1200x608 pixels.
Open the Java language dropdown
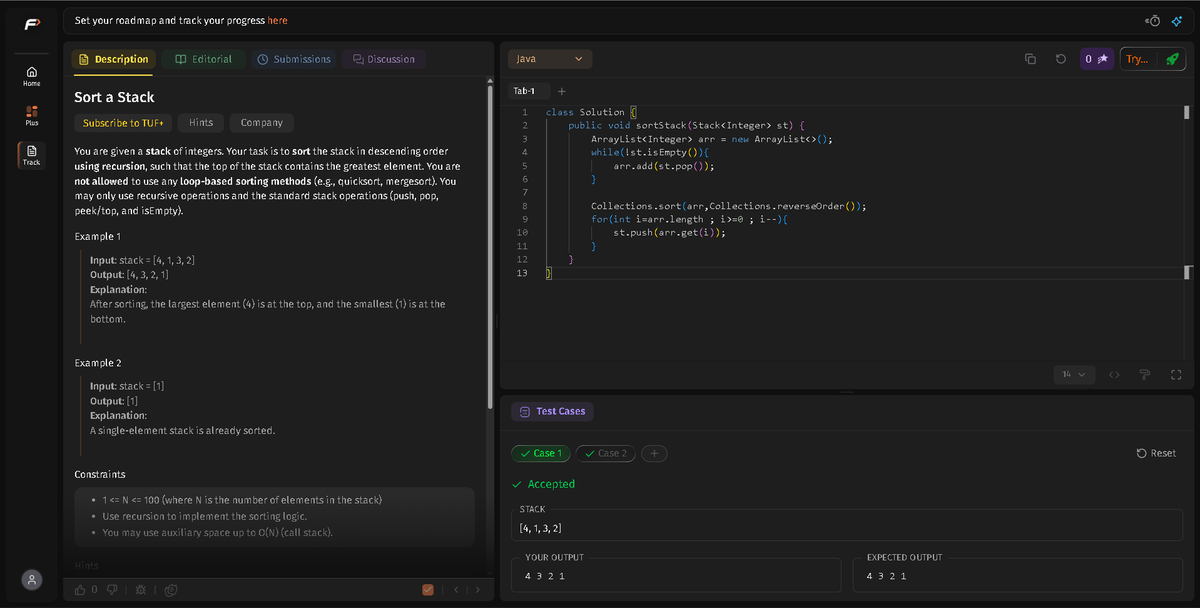550,59
